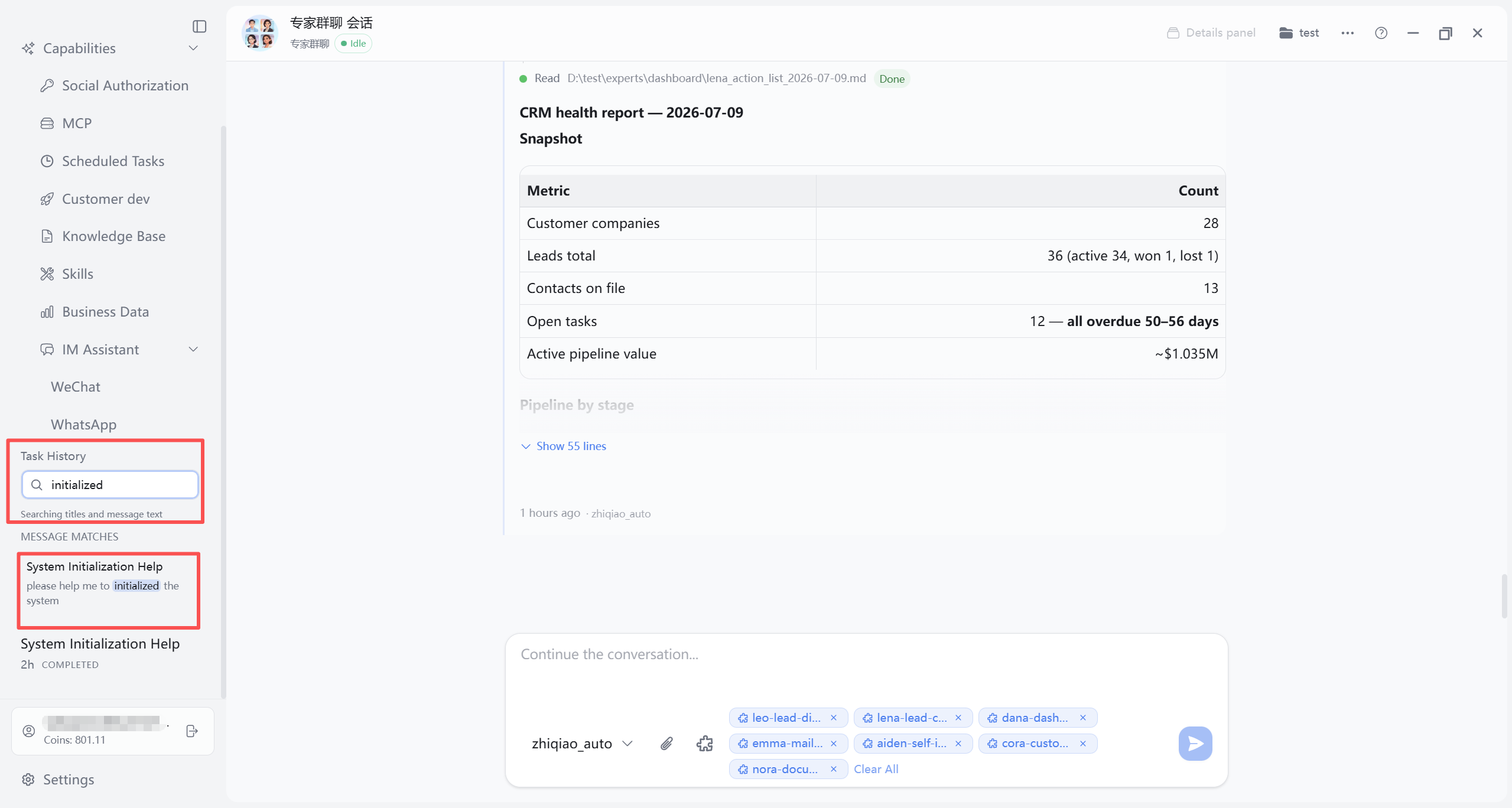
Task: Click the help question-mark icon
Action: click(1381, 33)
